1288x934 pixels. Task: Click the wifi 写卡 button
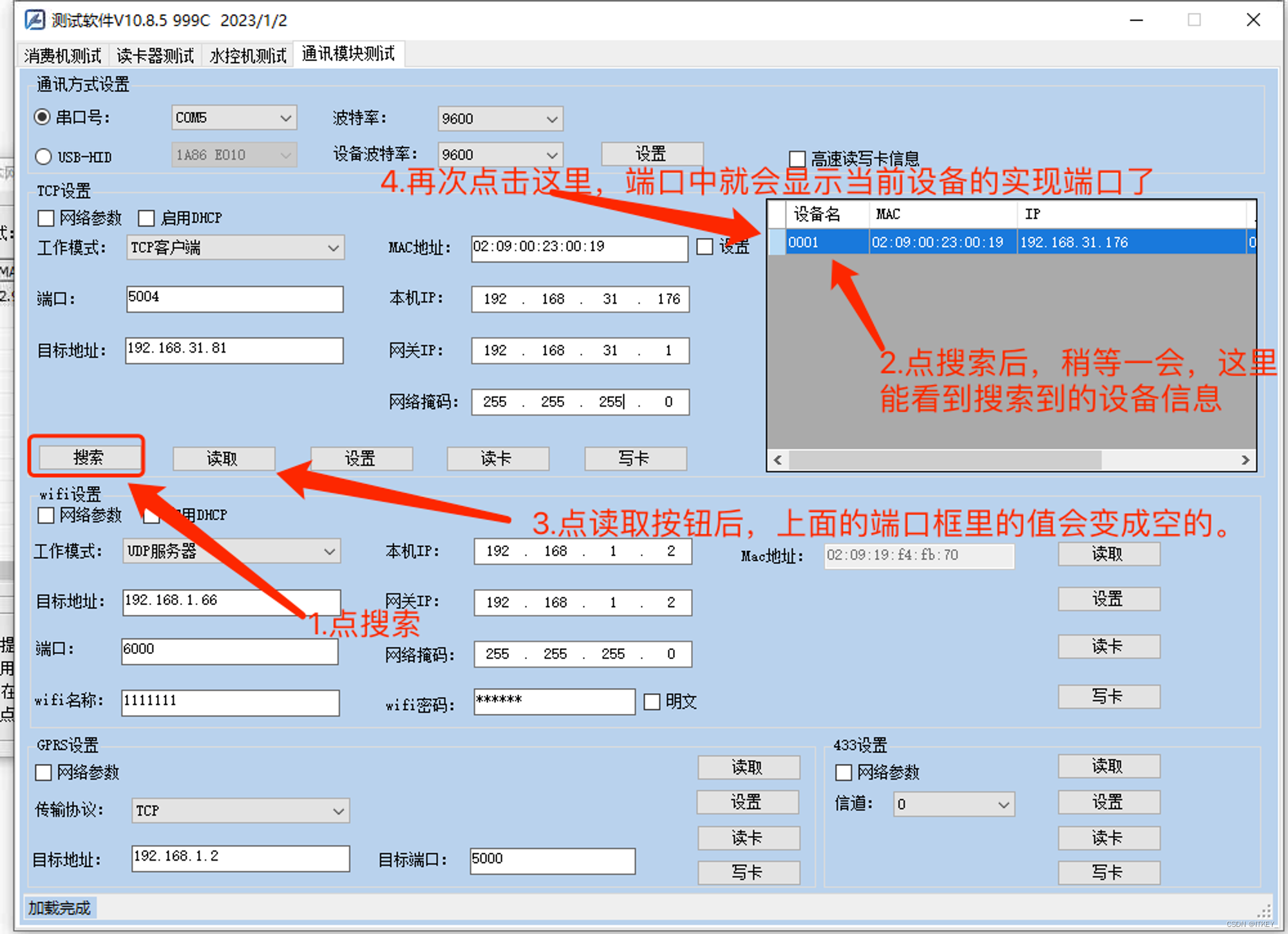(x=1109, y=696)
